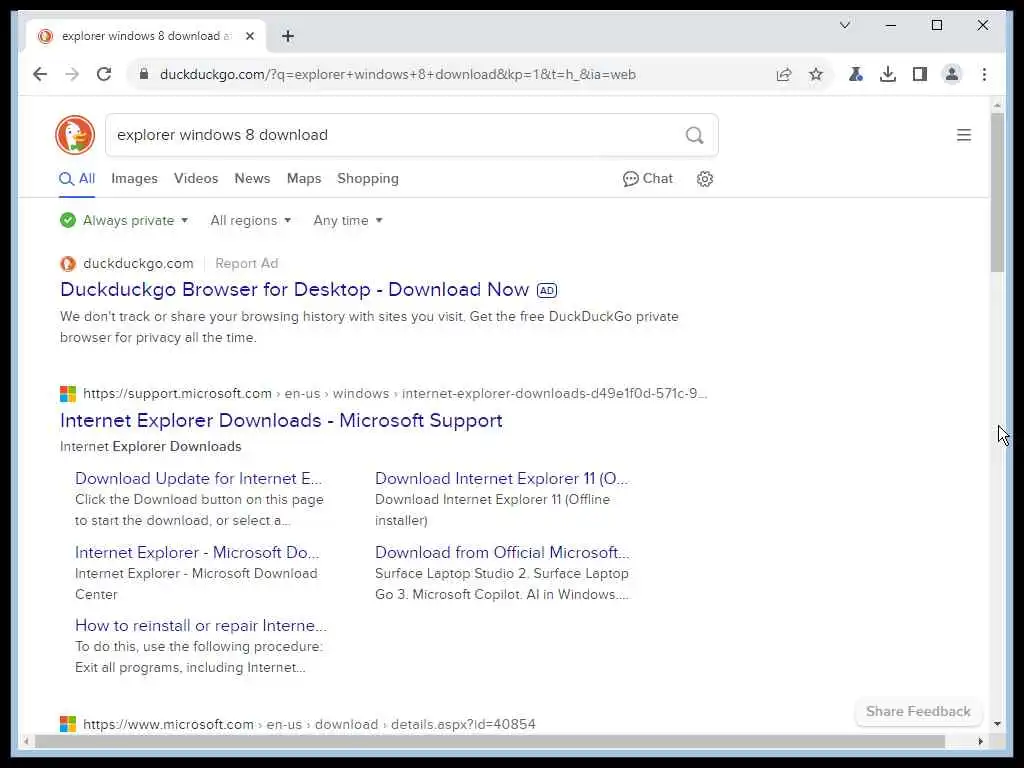Image resolution: width=1024 pixels, height=768 pixels.
Task: Open tab search chevron in title bar
Action: click(844, 25)
